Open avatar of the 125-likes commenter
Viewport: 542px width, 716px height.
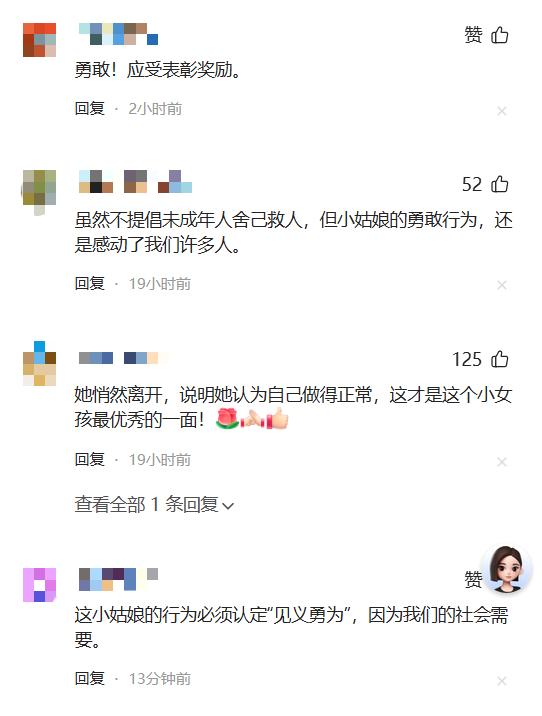pos(40,363)
